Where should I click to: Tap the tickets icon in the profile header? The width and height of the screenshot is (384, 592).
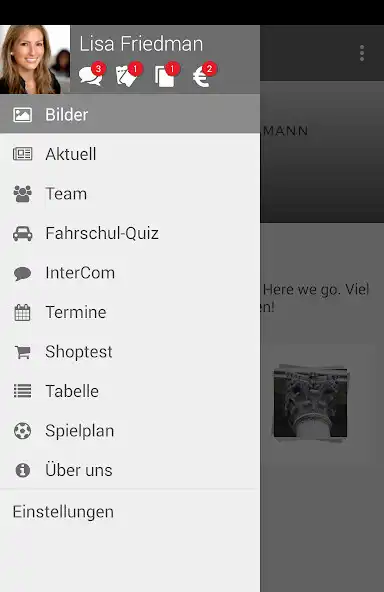click(128, 74)
